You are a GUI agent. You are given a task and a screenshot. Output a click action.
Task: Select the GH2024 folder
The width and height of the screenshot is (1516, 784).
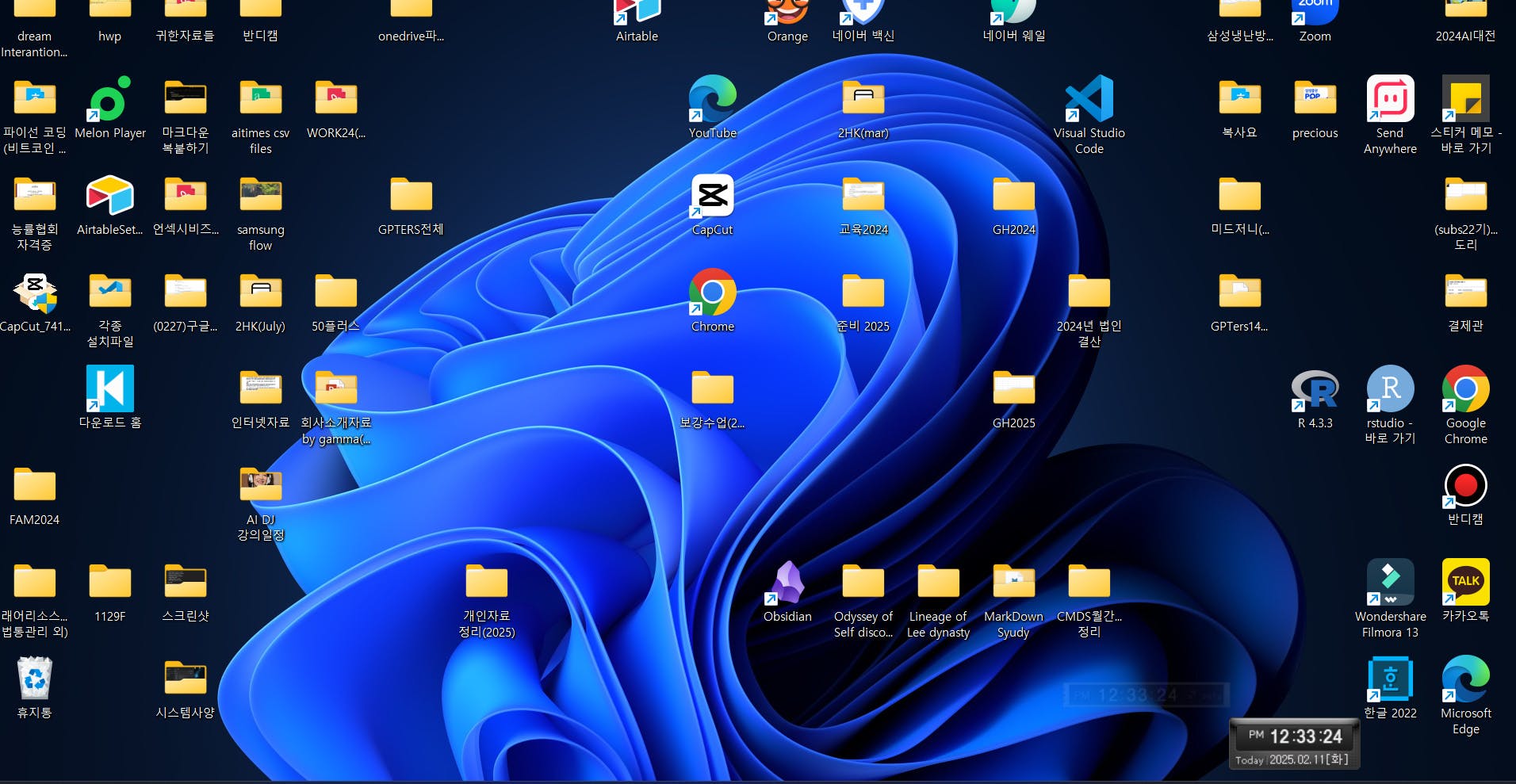pos(1013,196)
